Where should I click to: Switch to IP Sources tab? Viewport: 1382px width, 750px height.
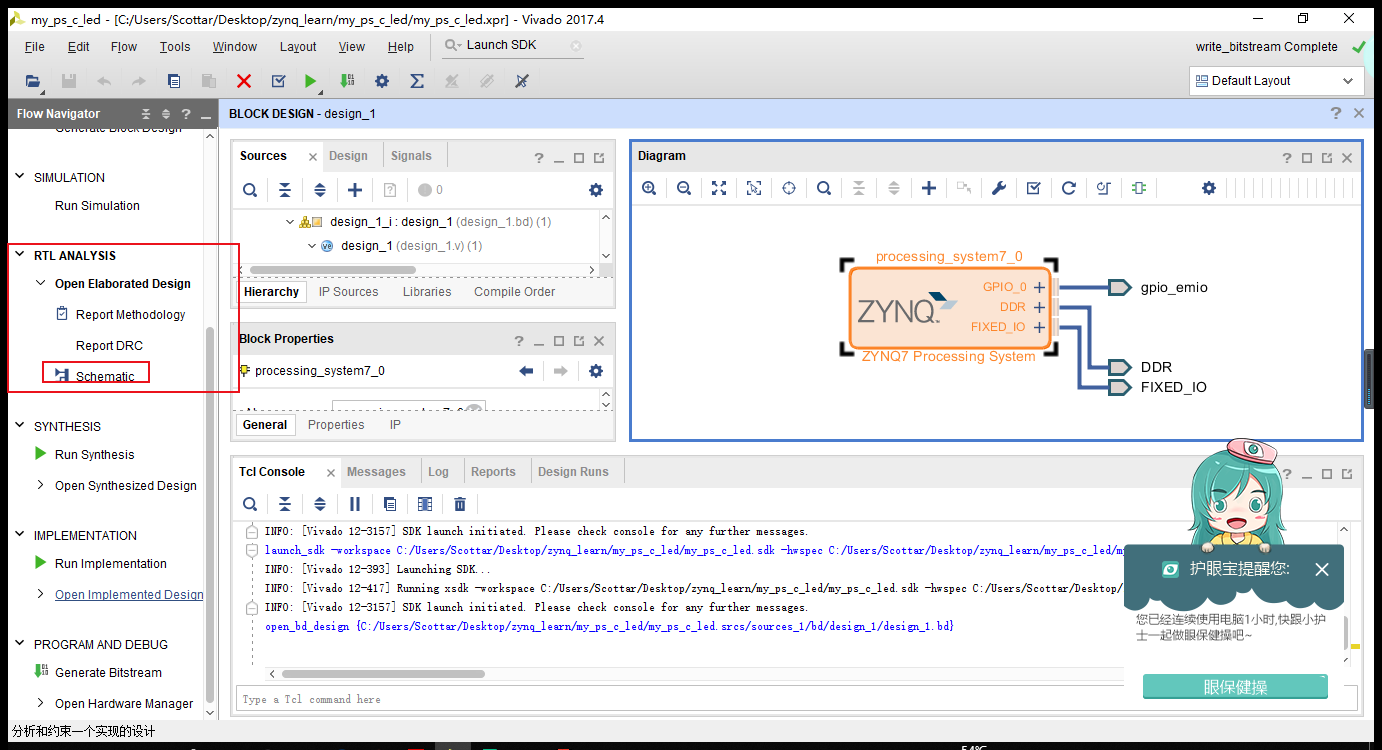click(348, 292)
